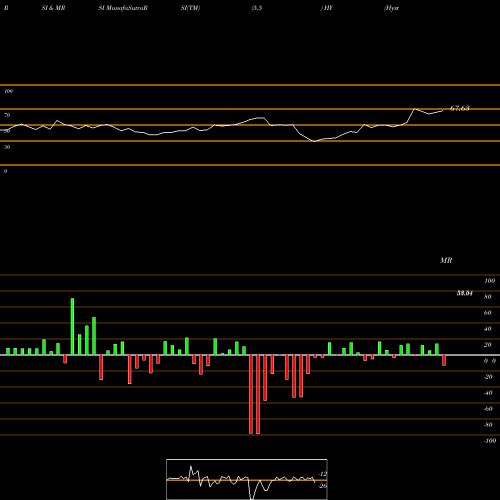
Task: Click the 100 label on RSI axis
Action: pos(8,91)
